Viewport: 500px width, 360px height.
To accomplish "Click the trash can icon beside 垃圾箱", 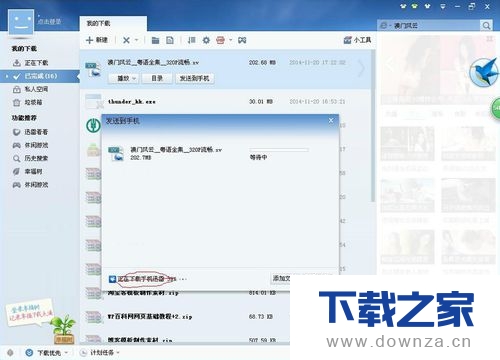I will tap(17, 102).
